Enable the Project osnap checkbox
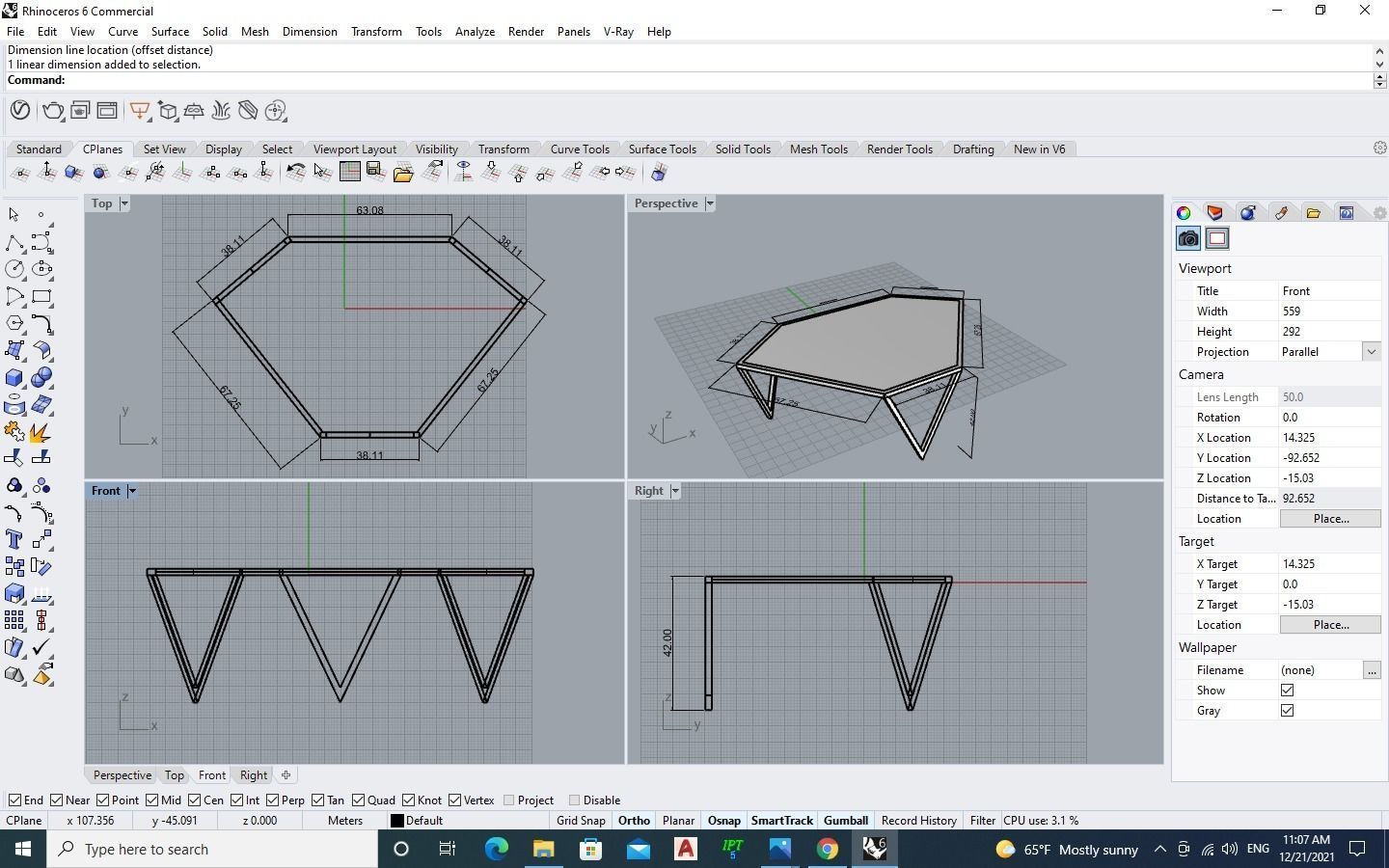1389x868 pixels. click(509, 800)
